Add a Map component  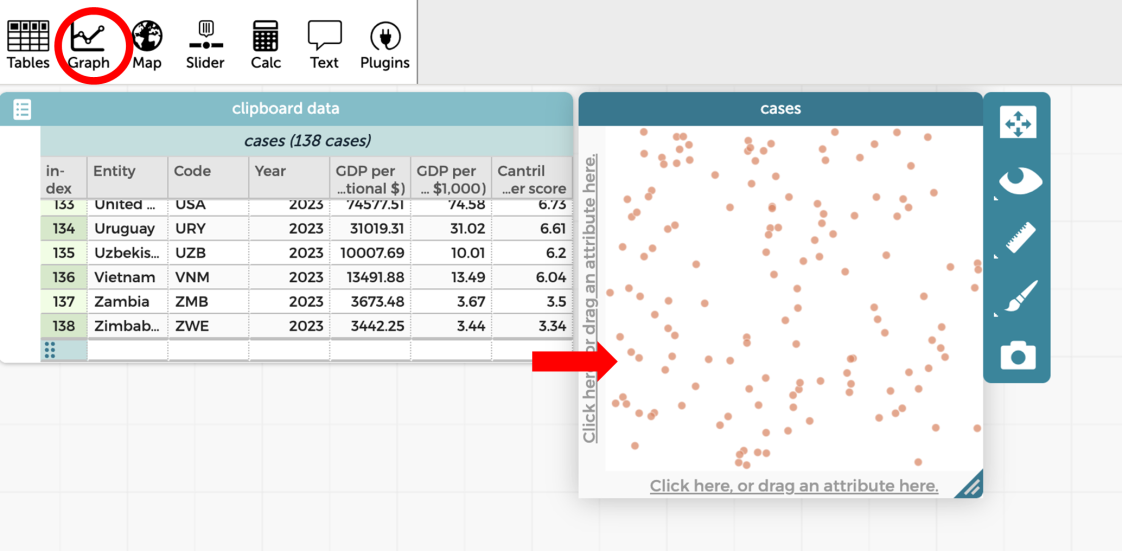click(x=147, y=45)
